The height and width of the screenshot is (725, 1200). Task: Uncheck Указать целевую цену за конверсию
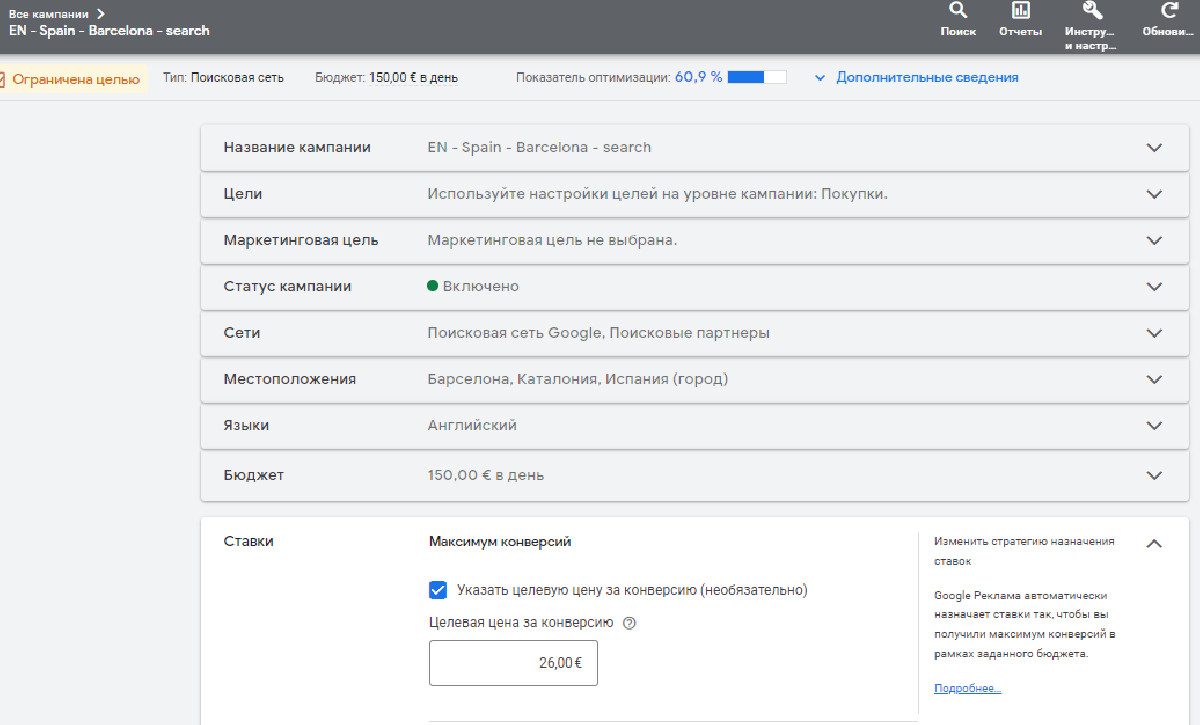tap(438, 590)
